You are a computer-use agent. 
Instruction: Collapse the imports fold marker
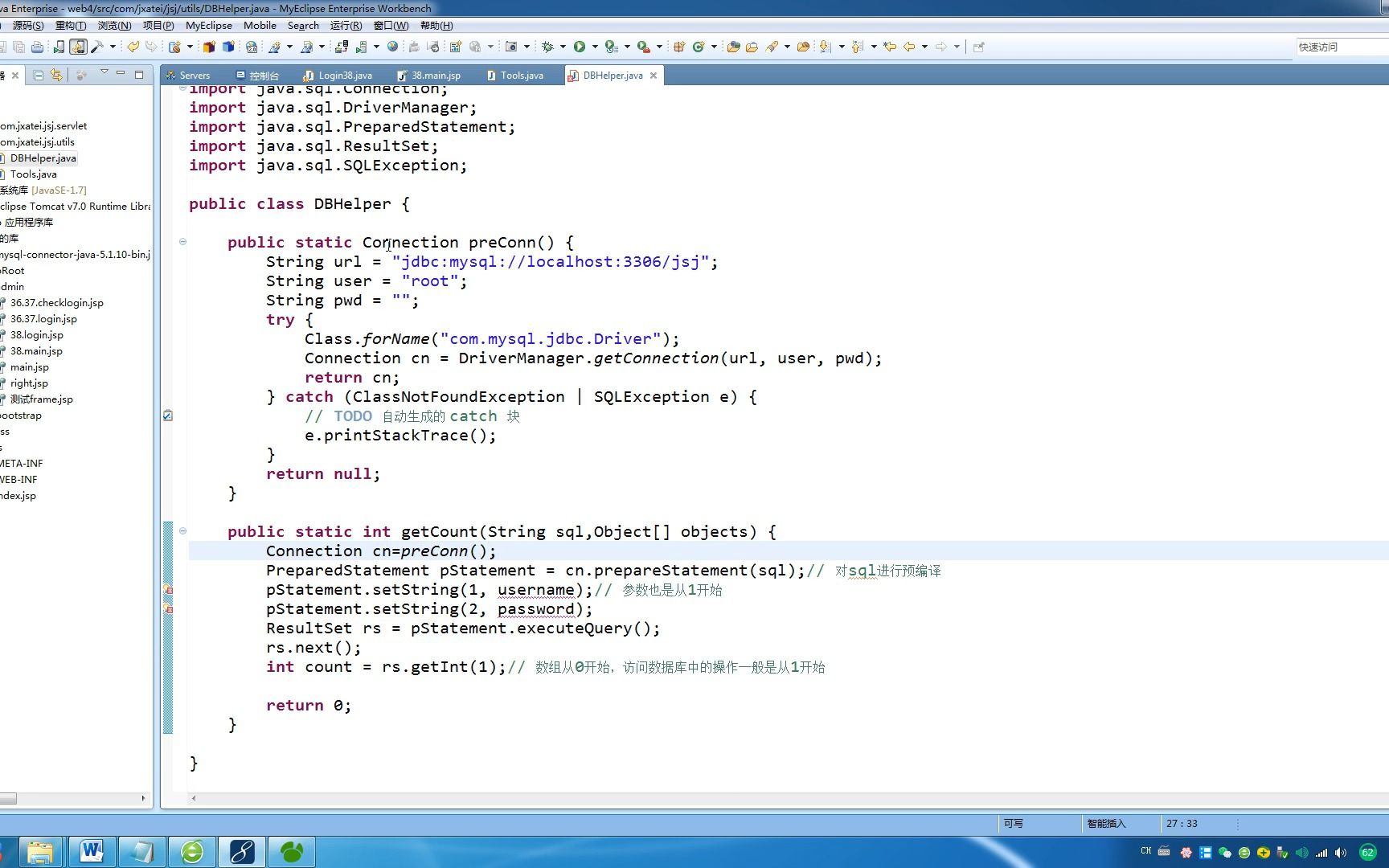tap(182, 88)
